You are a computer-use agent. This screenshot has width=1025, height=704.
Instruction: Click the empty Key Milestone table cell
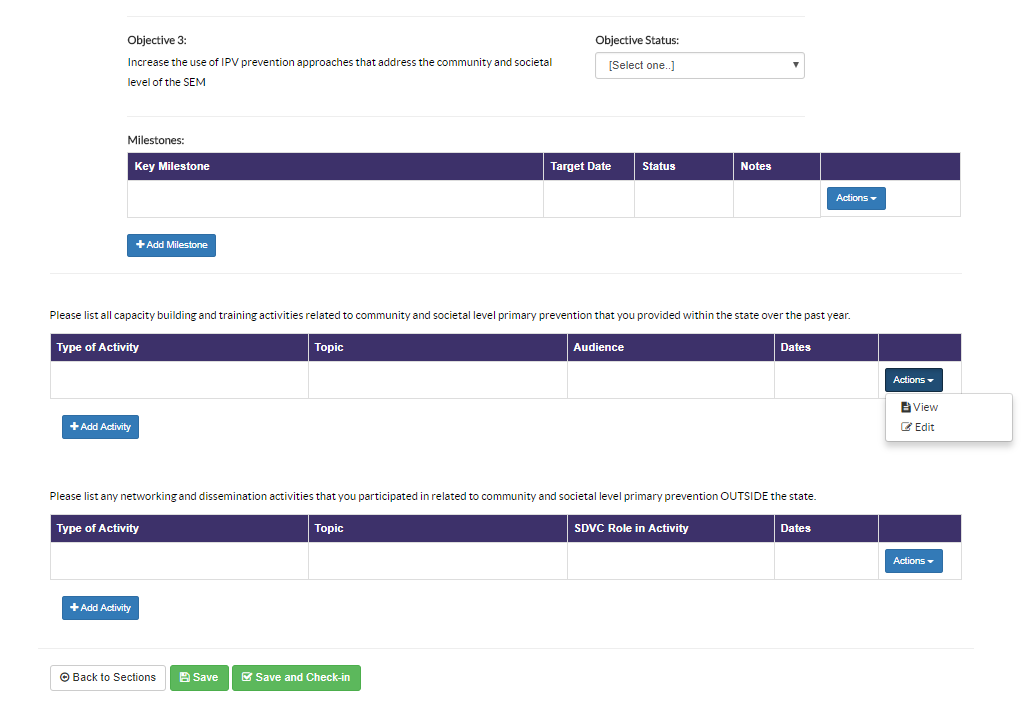[x=335, y=199]
